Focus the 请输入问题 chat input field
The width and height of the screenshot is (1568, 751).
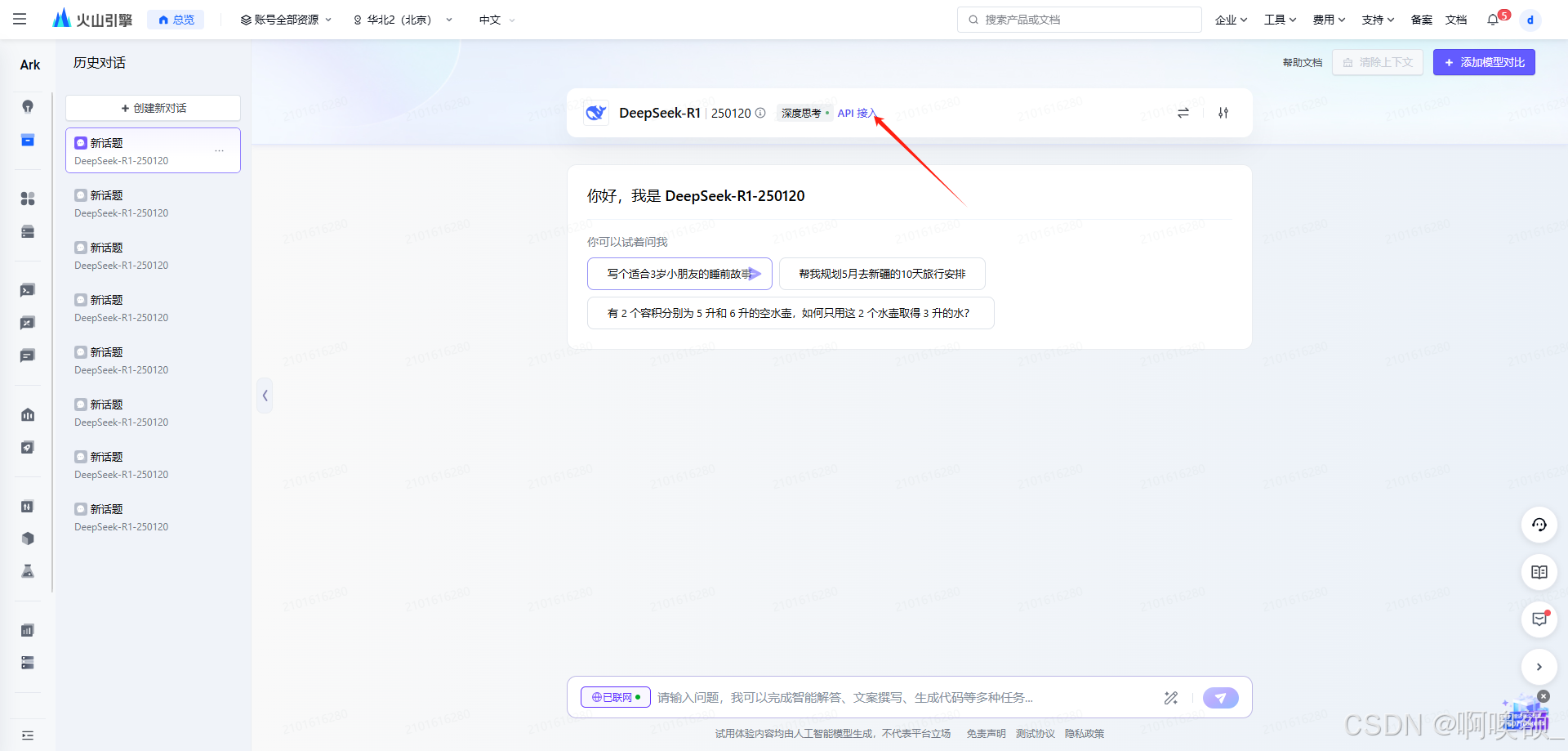click(902, 697)
